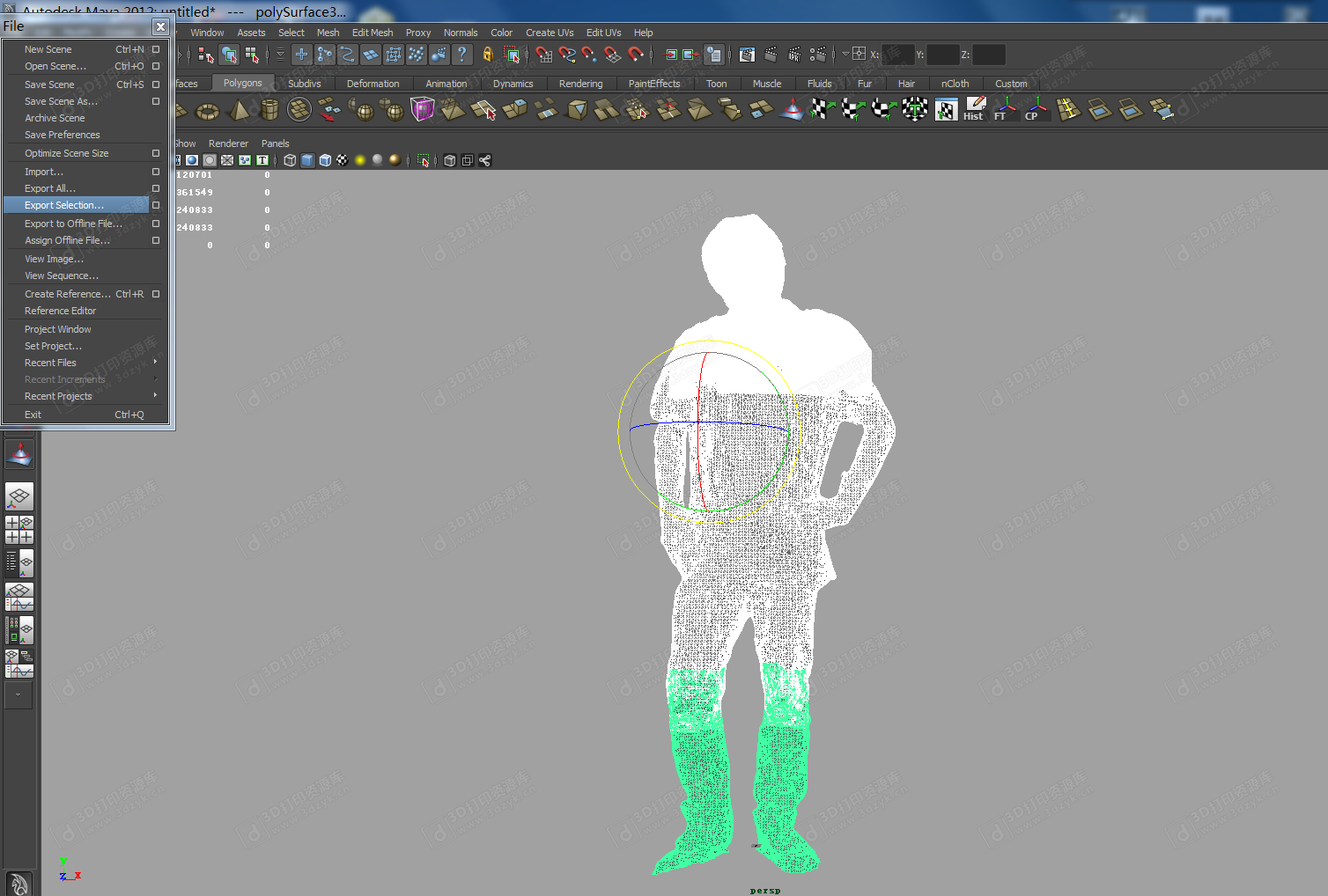
Task: Open the New Scene option box
Action: [x=156, y=49]
